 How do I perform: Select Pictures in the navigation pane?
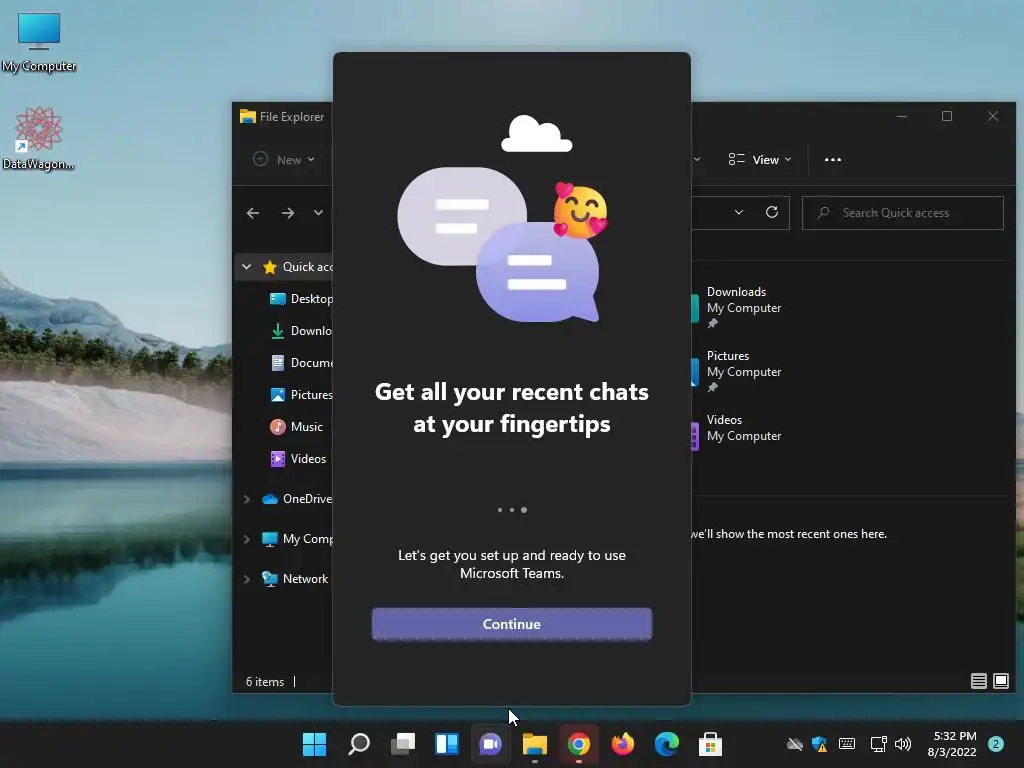click(x=300, y=394)
